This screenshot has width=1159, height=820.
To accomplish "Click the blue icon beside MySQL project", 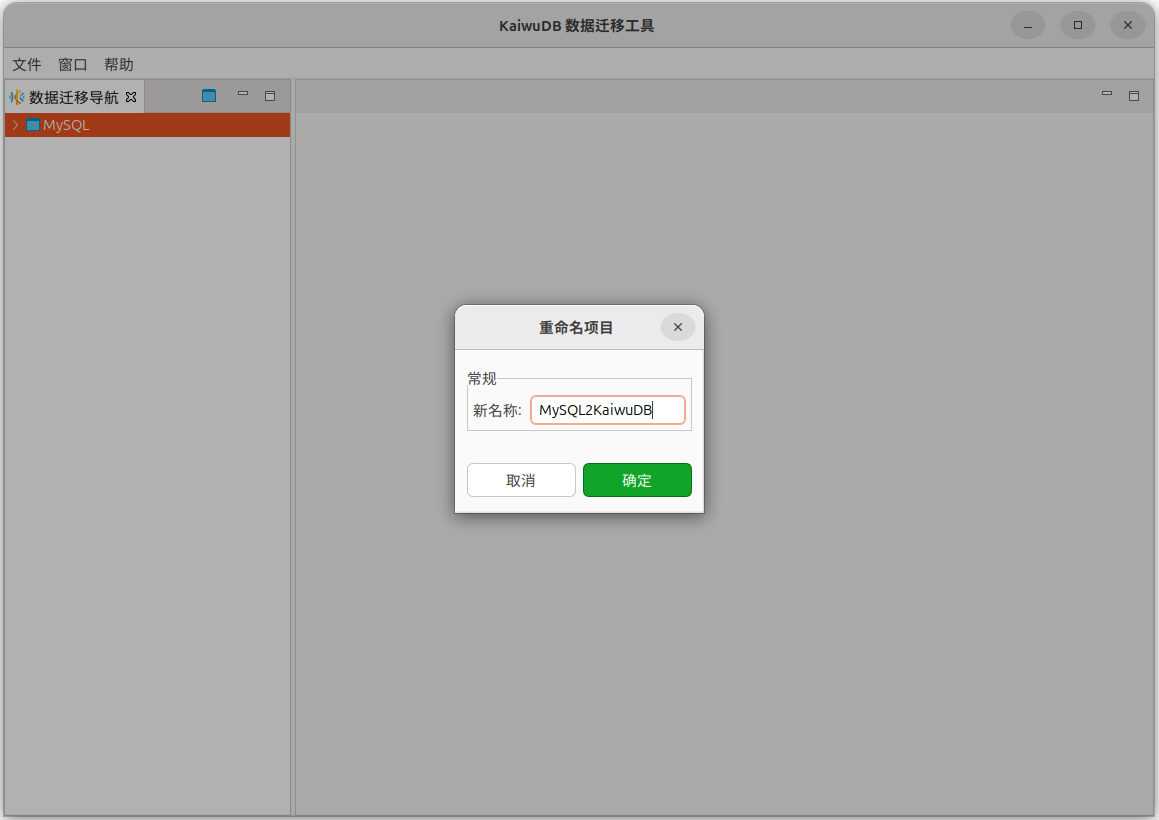I will coord(33,125).
